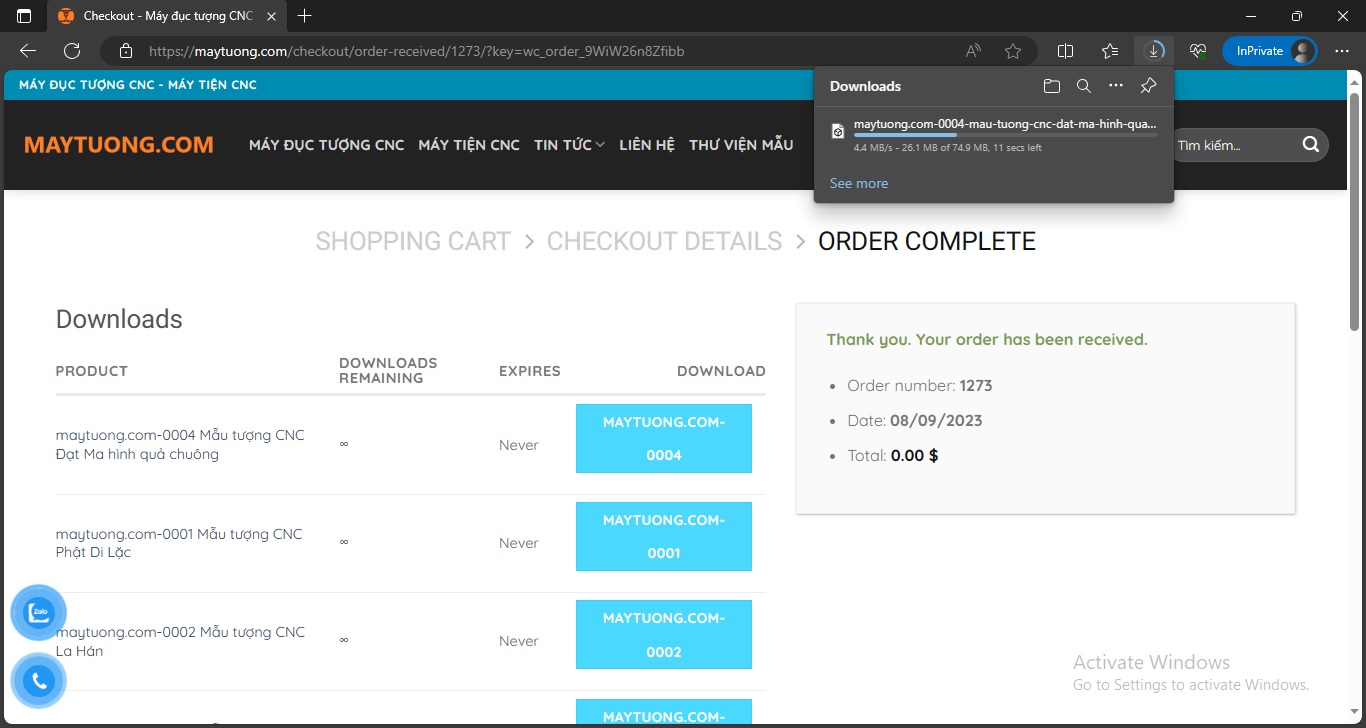
Task: Open downloads folder icon in panel
Action: pyautogui.click(x=1051, y=86)
